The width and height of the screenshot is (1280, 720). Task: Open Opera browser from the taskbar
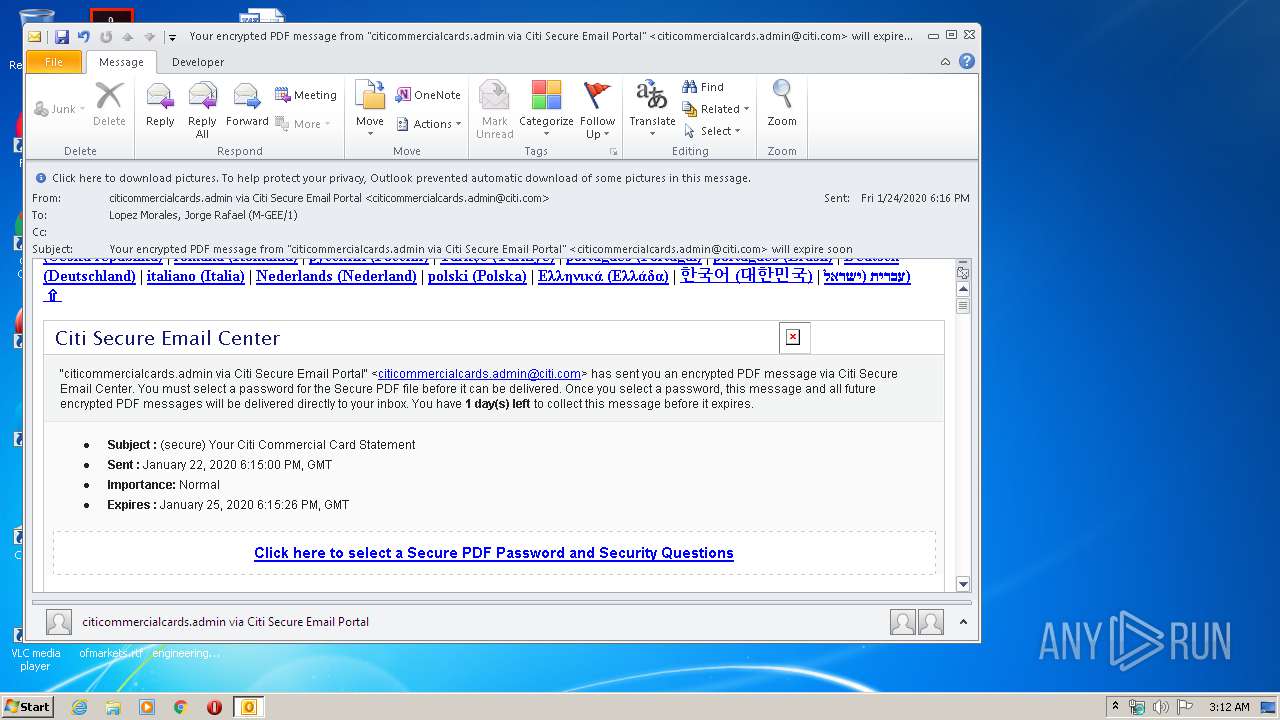point(214,707)
